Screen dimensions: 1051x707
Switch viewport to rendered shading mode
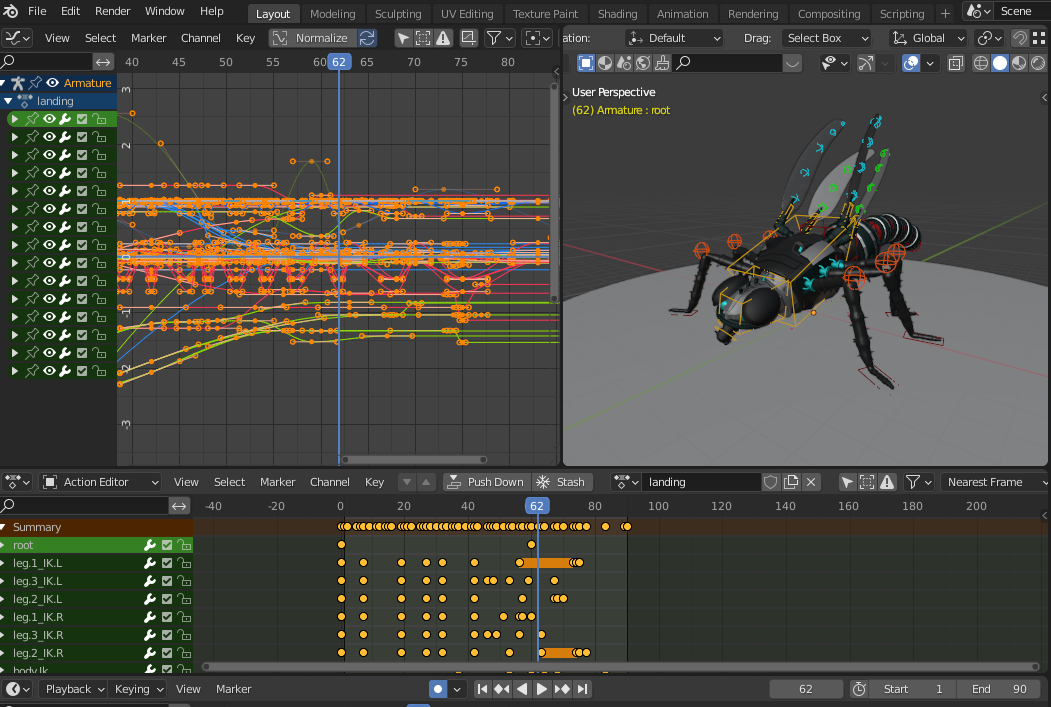[1036, 63]
